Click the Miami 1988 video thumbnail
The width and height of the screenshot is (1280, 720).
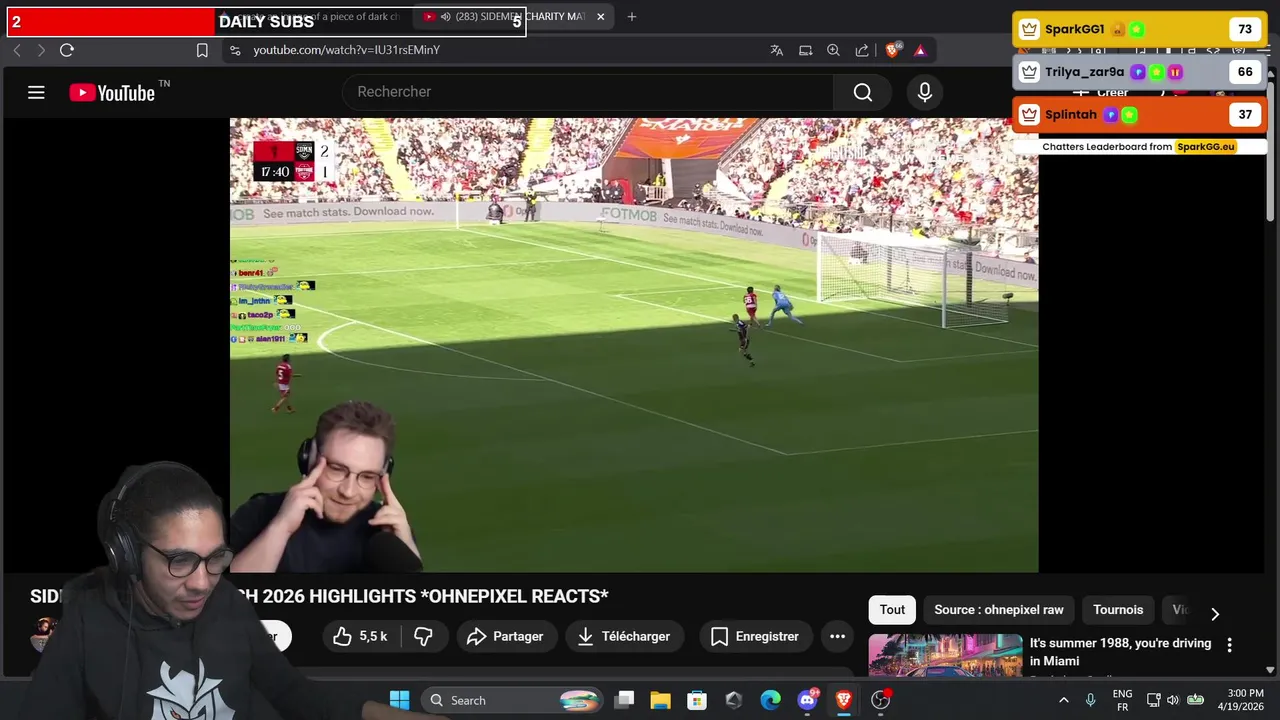coord(945,655)
